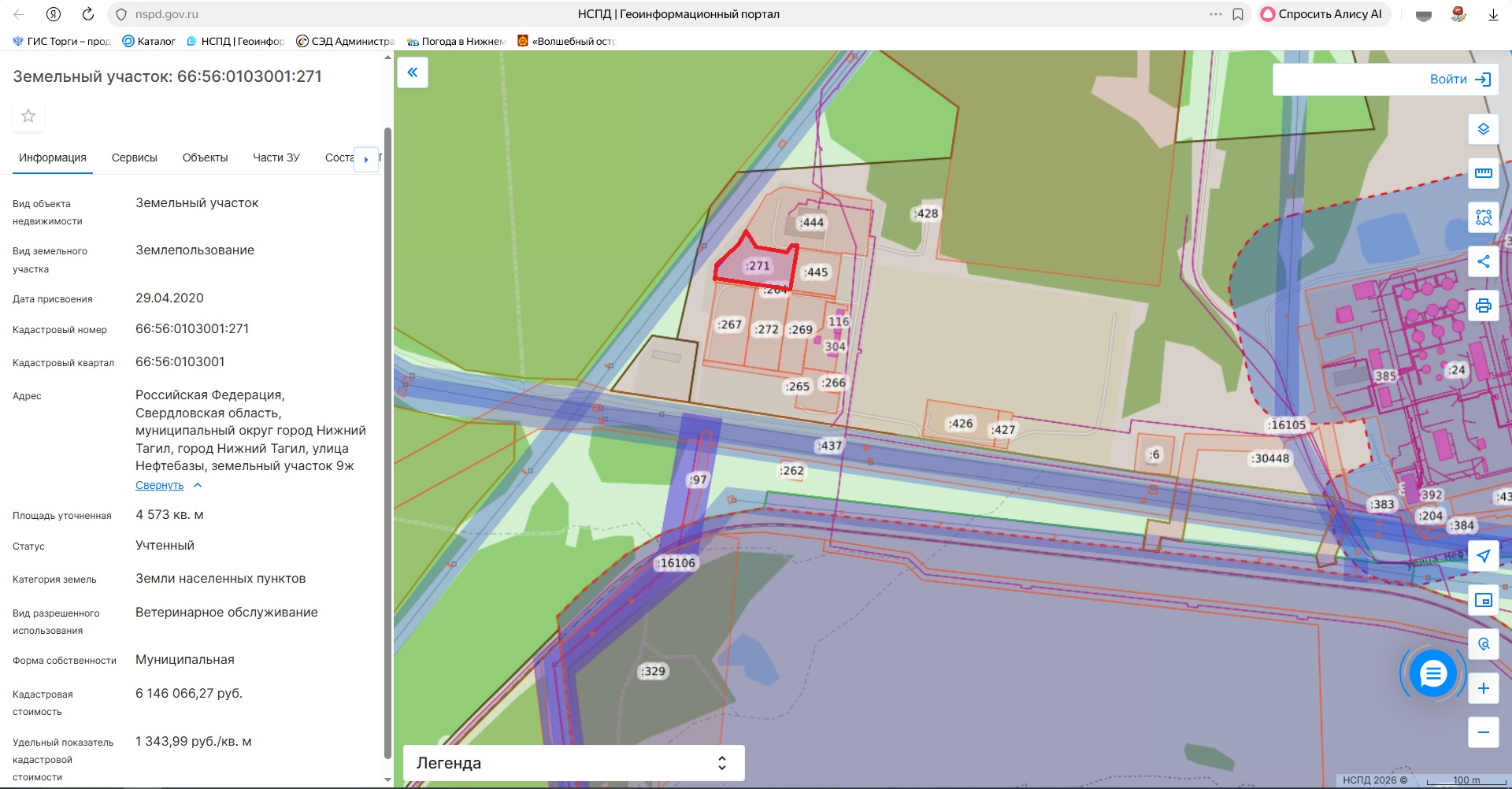Image resolution: width=1512 pixels, height=789 pixels.
Task: Toggle favorite star for the land plot
Action: (28, 117)
